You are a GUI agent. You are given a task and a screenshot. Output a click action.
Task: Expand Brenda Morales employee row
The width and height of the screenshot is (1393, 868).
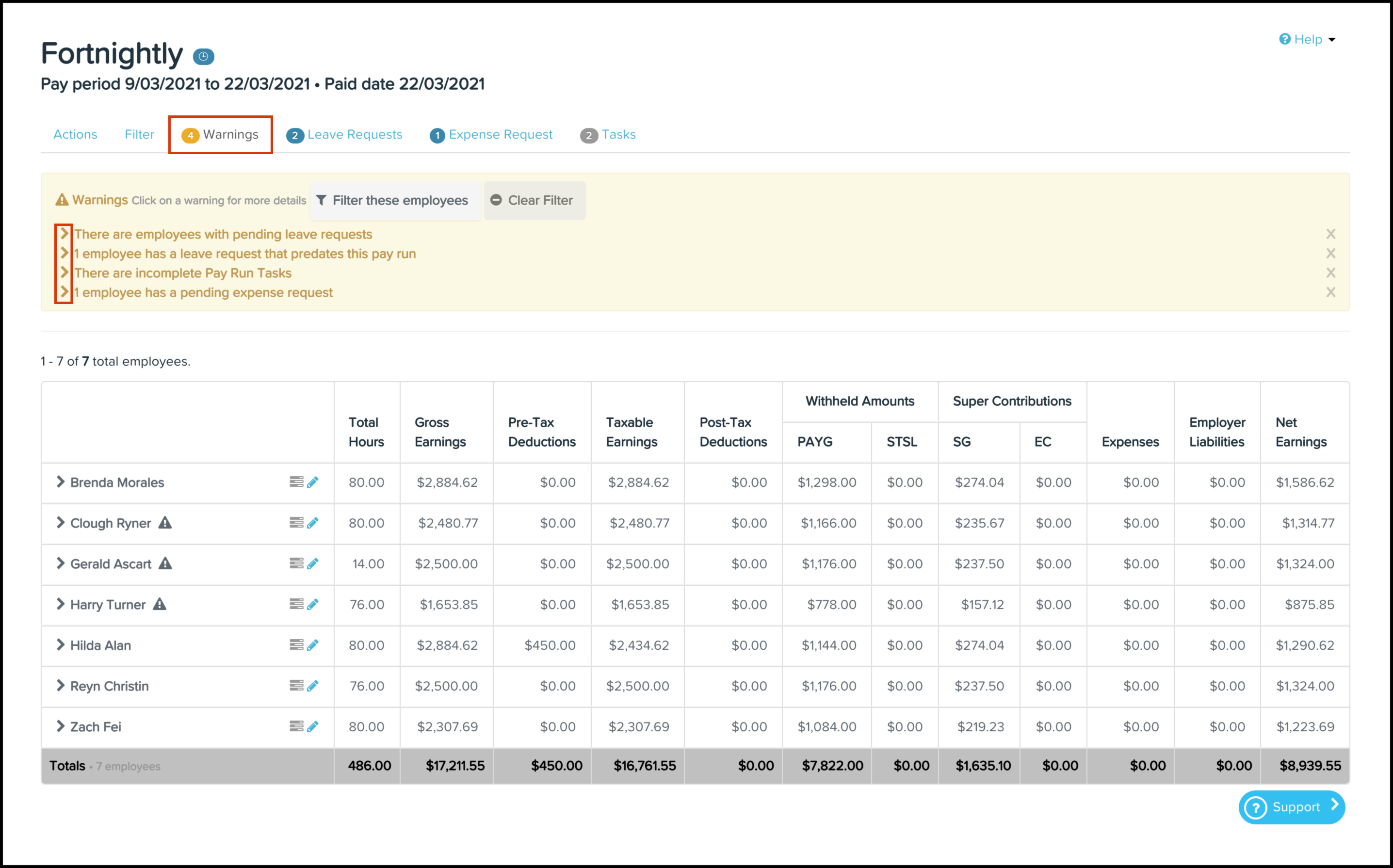(x=60, y=482)
